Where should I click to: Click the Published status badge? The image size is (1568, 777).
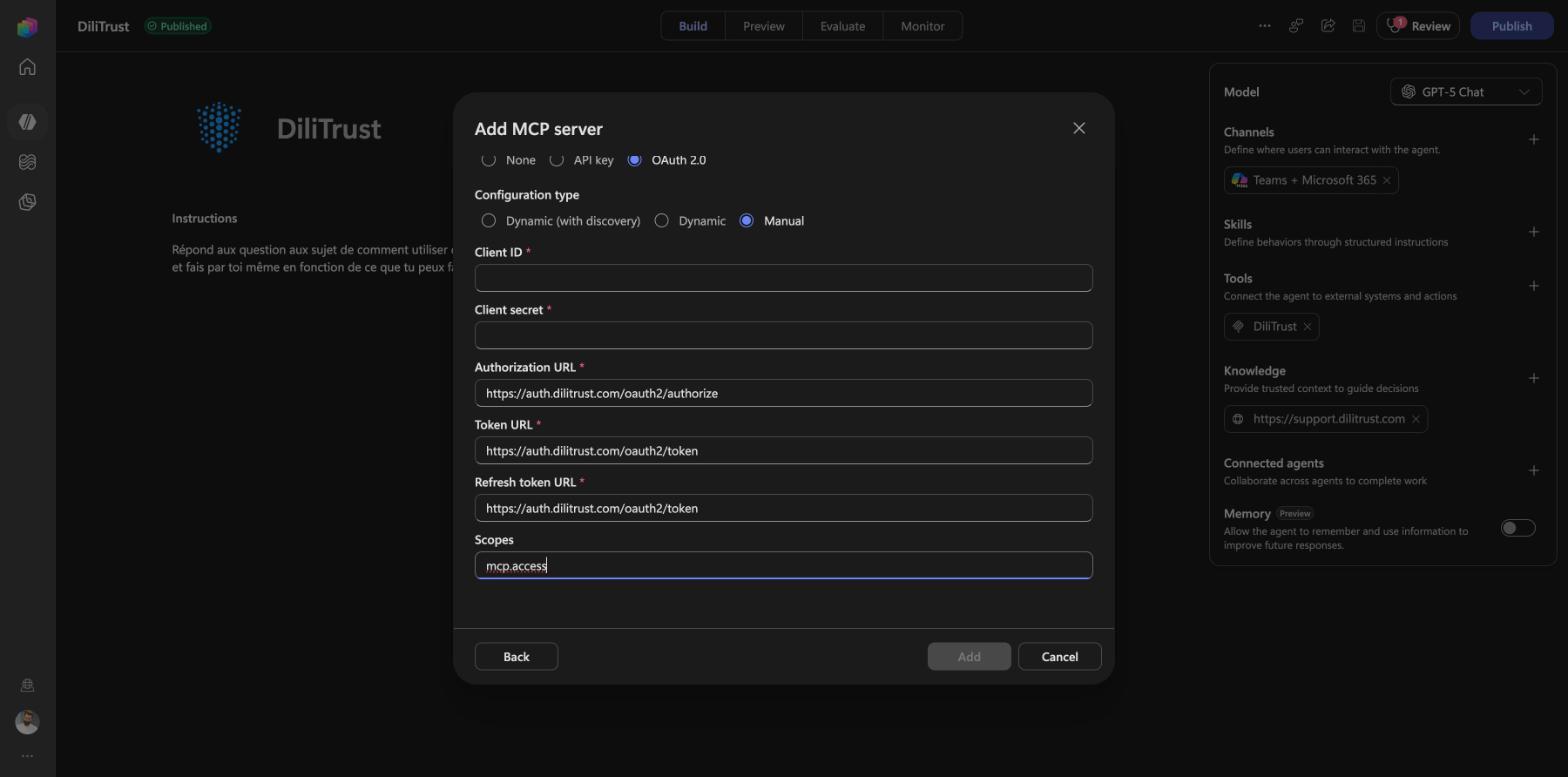(x=177, y=26)
